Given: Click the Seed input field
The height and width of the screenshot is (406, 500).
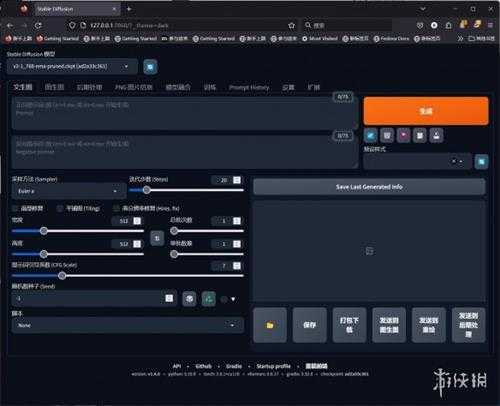Looking at the screenshot, I should [94, 299].
